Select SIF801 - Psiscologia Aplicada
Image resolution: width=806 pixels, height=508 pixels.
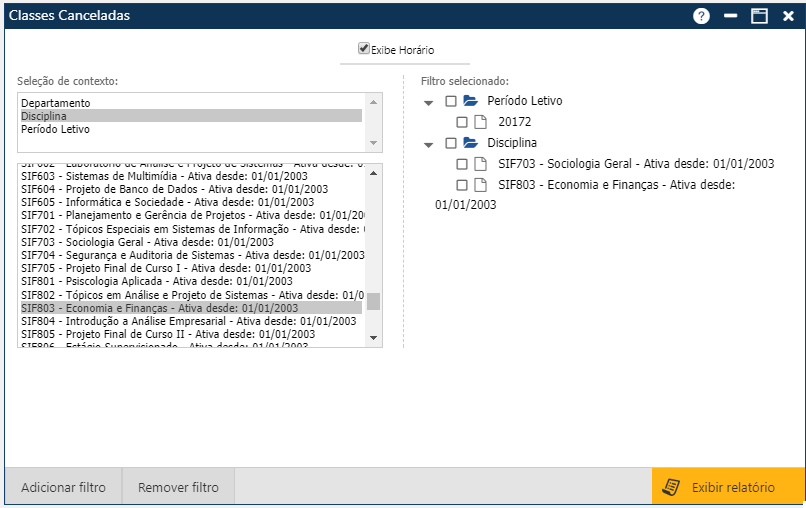coord(191,281)
